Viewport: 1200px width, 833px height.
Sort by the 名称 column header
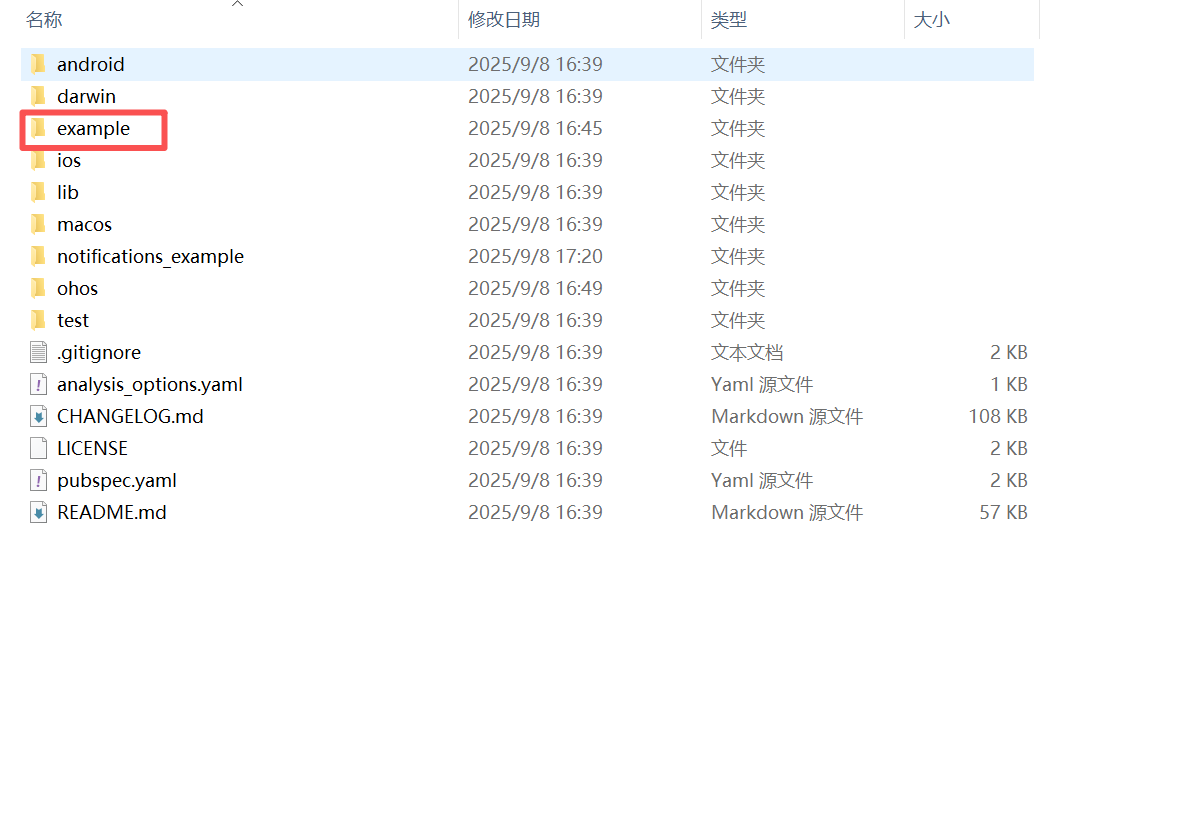[44, 19]
